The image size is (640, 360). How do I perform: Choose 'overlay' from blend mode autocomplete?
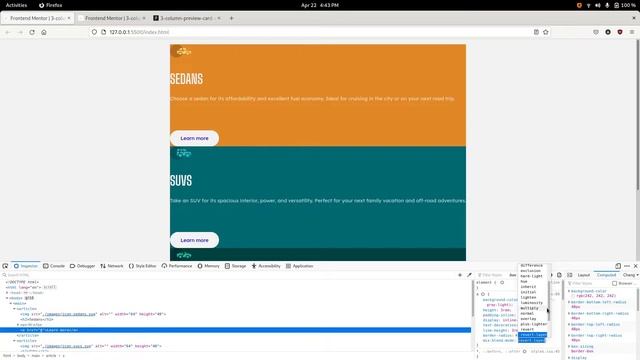528,319
